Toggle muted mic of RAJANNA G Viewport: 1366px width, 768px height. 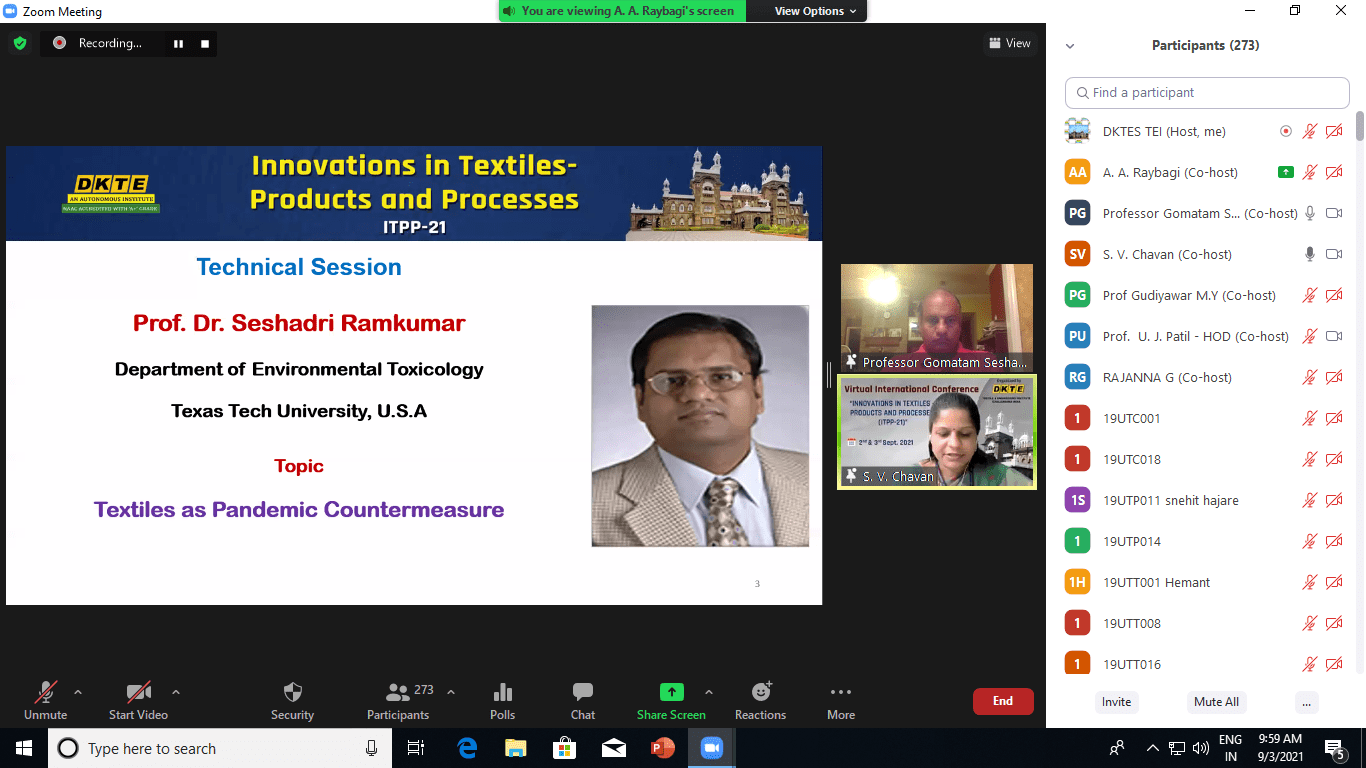[x=1310, y=377]
